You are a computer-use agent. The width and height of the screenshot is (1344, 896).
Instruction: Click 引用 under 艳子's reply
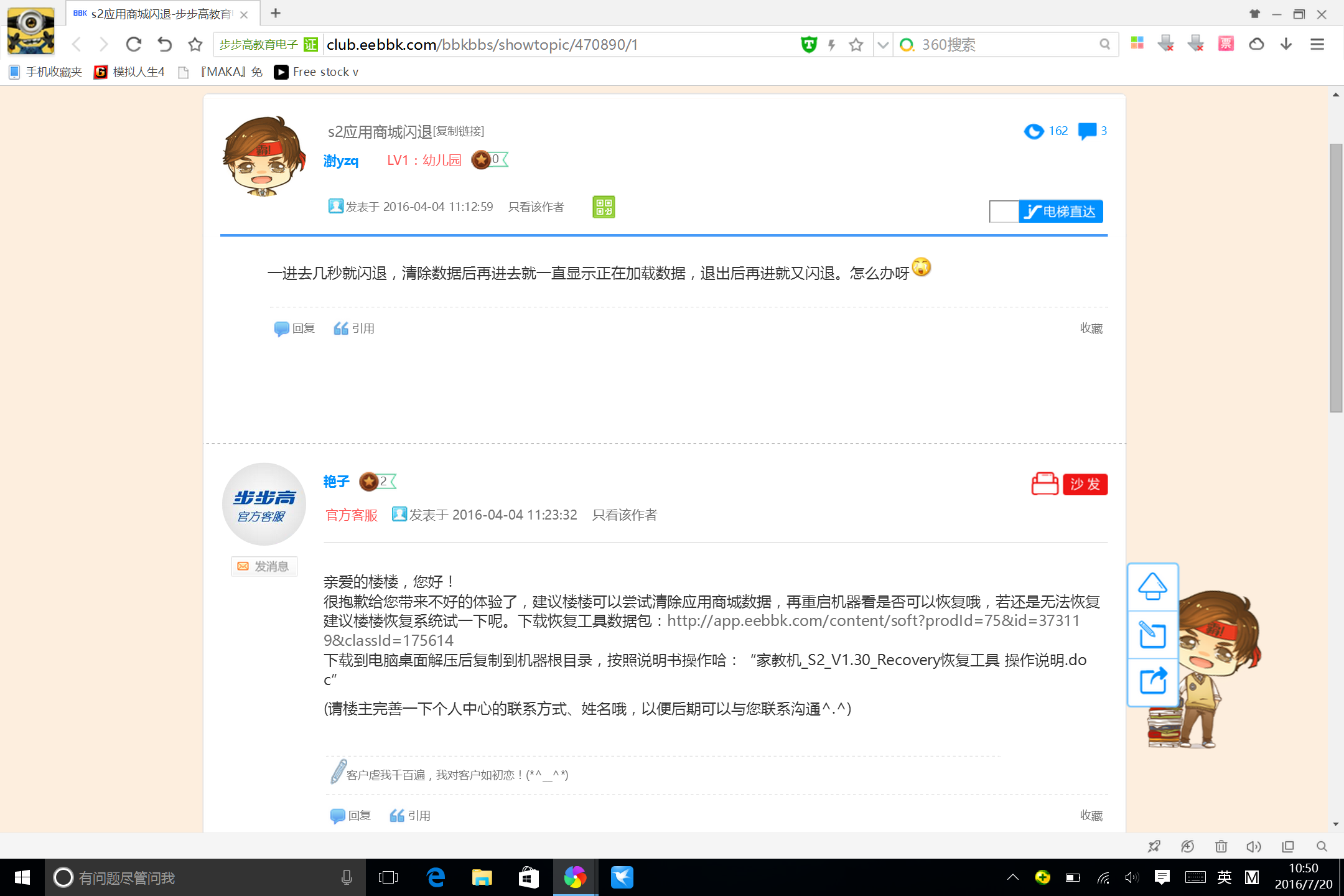click(x=410, y=816)
